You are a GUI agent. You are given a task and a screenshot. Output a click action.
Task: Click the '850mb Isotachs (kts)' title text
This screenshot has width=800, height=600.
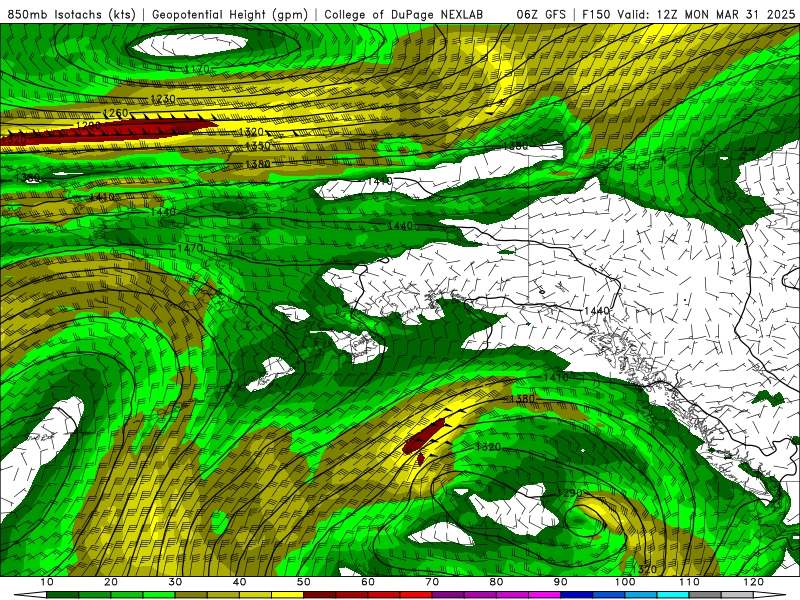point(72,14)
